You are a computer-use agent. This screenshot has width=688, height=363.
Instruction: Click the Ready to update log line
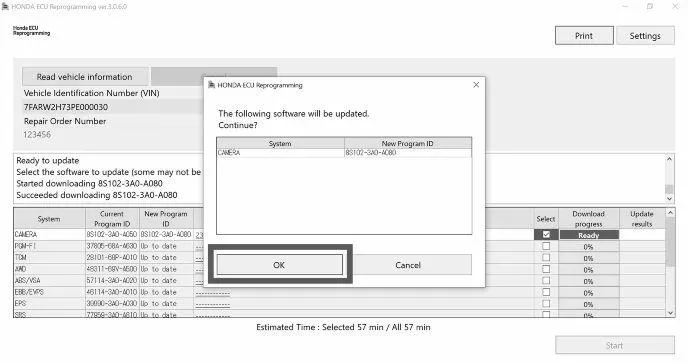tap(48, 161)
